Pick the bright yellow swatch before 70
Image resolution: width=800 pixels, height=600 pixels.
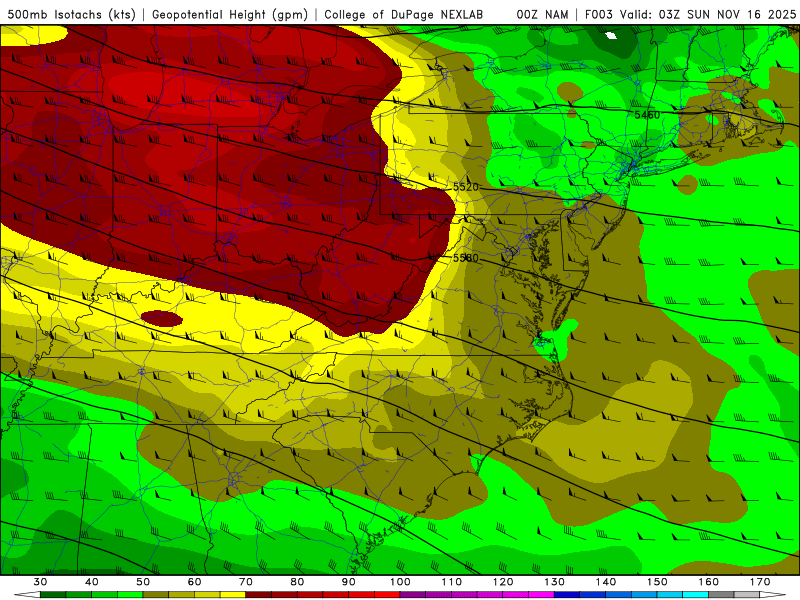coord(233,595)
